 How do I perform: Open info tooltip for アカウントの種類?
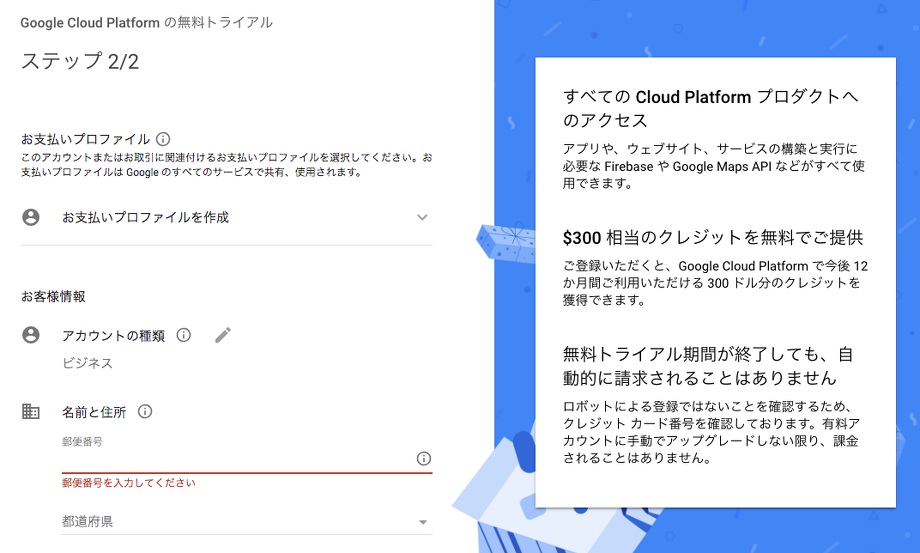click(183, 335)
